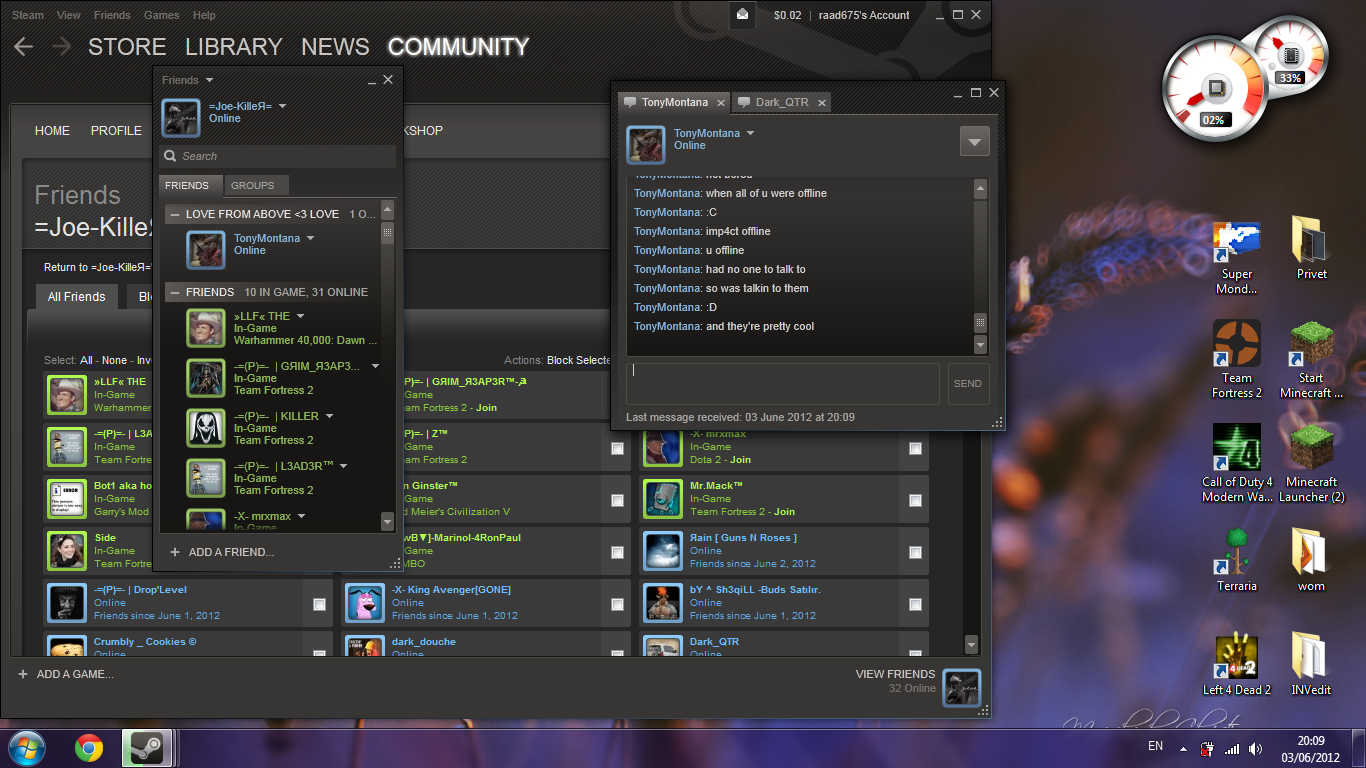The image size is (1366, 768).
Task: Open the Friends window title dropdown arrow
Action: [x=209, y=80]
